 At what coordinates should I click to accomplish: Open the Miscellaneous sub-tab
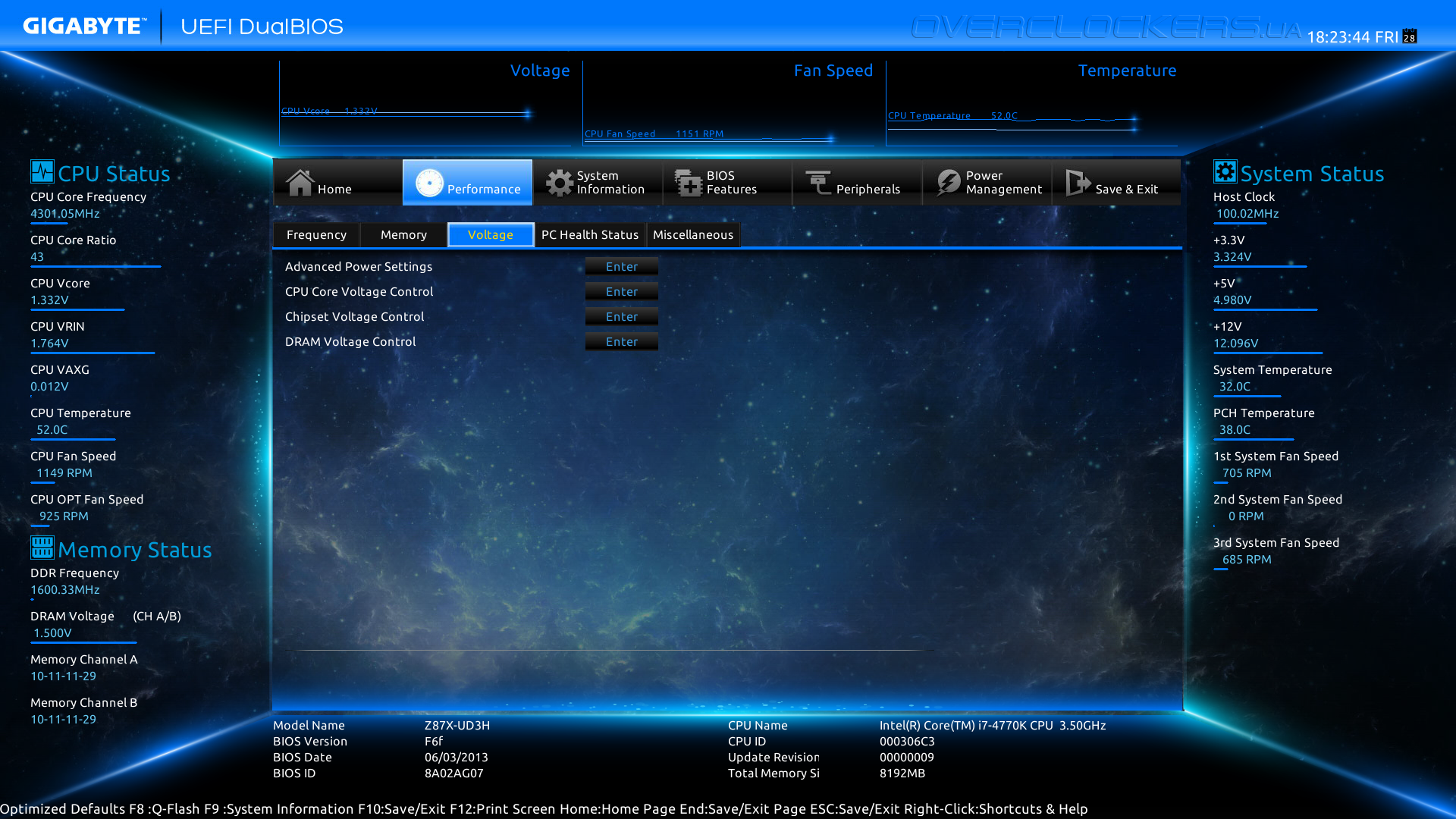[693, 234]
